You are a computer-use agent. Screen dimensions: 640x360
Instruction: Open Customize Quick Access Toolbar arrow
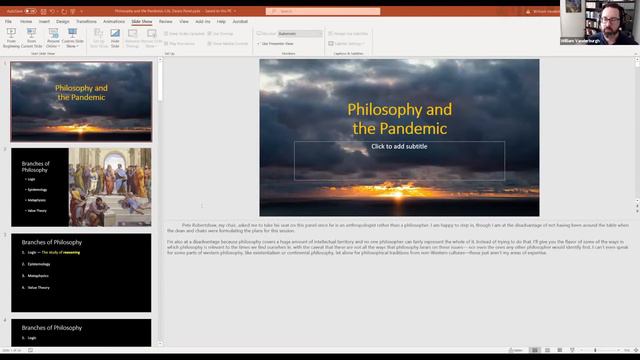[82, 11]
